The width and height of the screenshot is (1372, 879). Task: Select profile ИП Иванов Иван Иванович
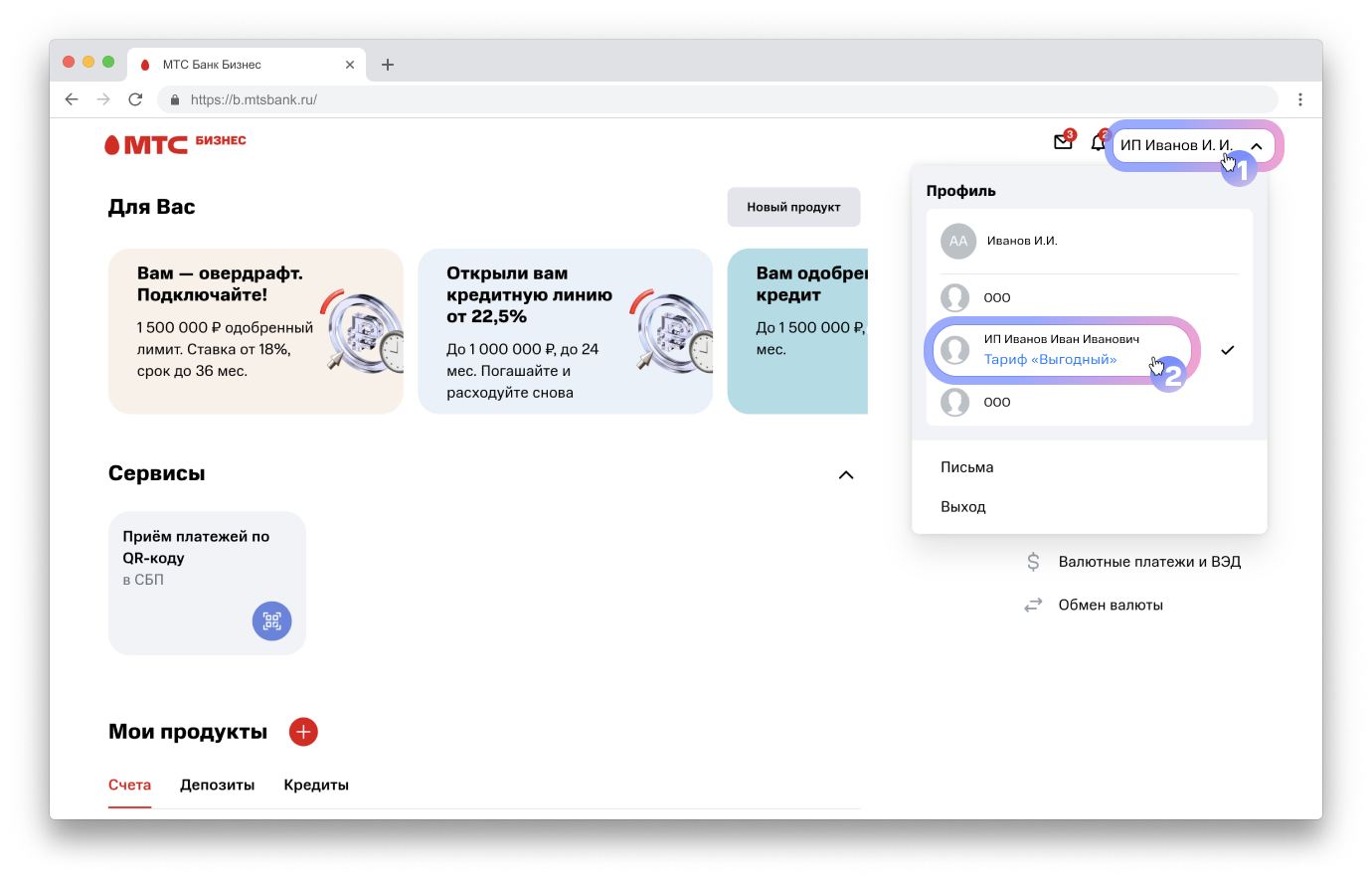1062,349
